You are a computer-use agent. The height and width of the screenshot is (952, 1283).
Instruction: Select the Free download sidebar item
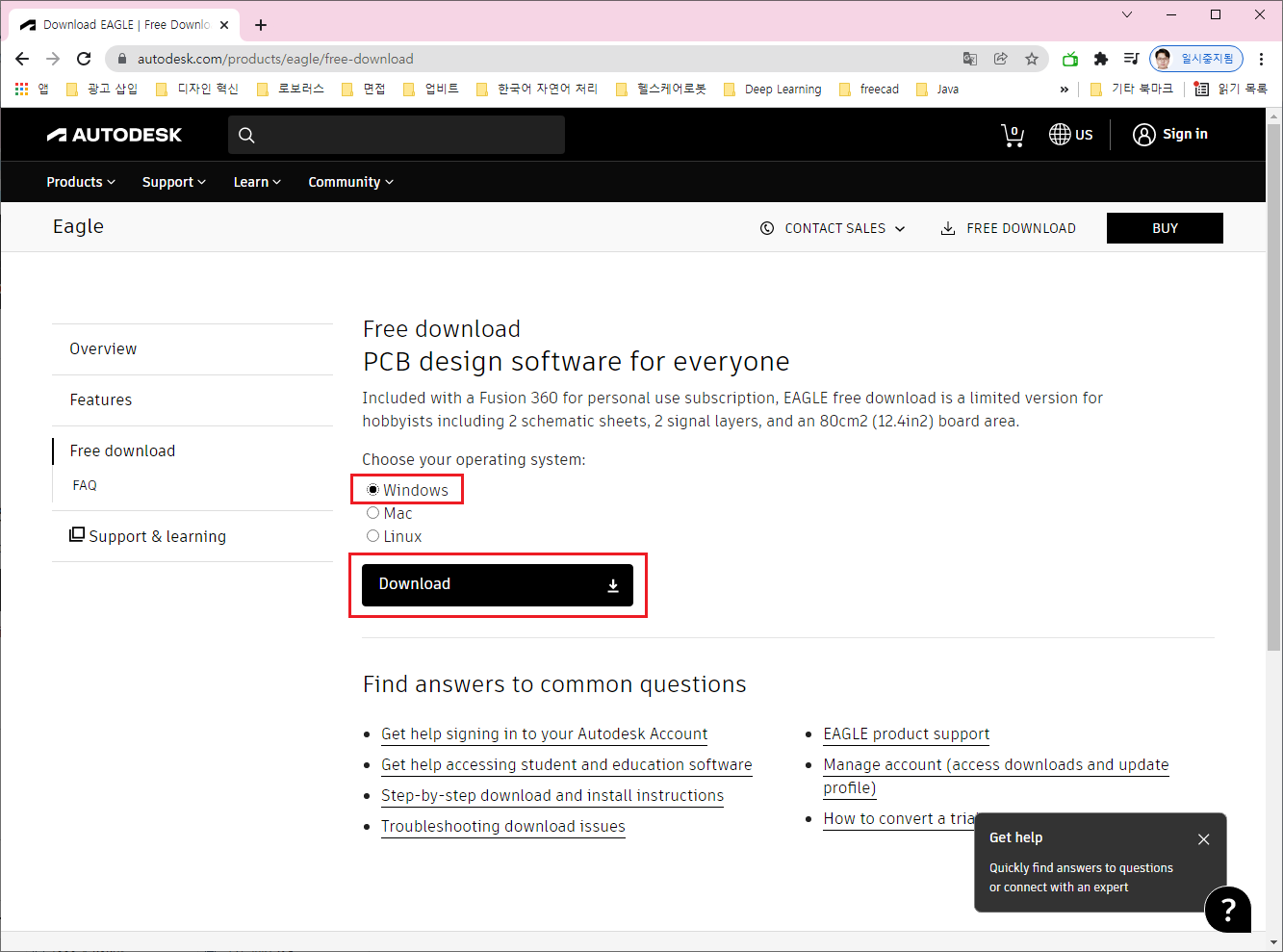coord(122,450)
